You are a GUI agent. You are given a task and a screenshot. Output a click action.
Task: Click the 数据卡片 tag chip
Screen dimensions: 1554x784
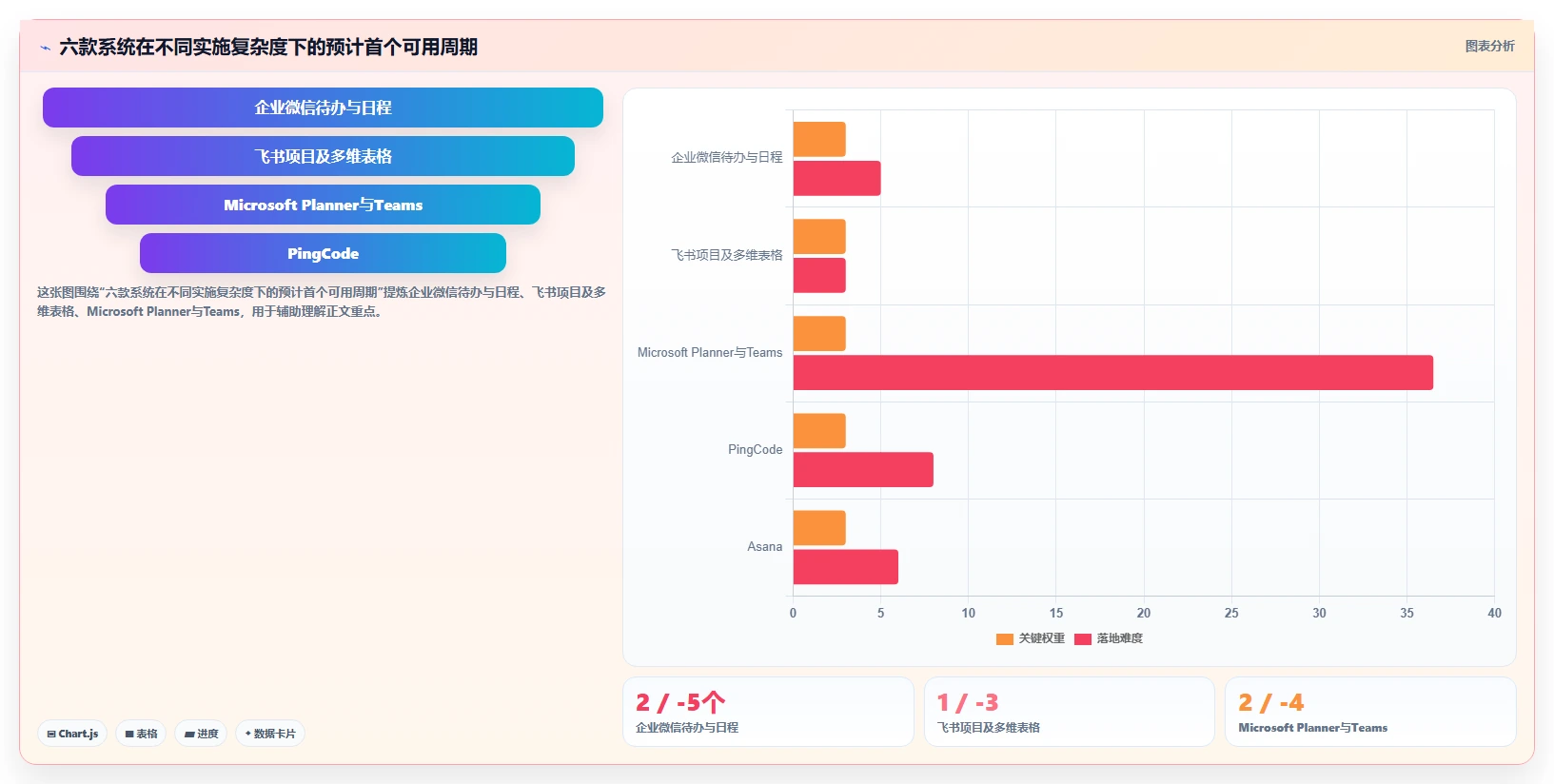point(270,734)
